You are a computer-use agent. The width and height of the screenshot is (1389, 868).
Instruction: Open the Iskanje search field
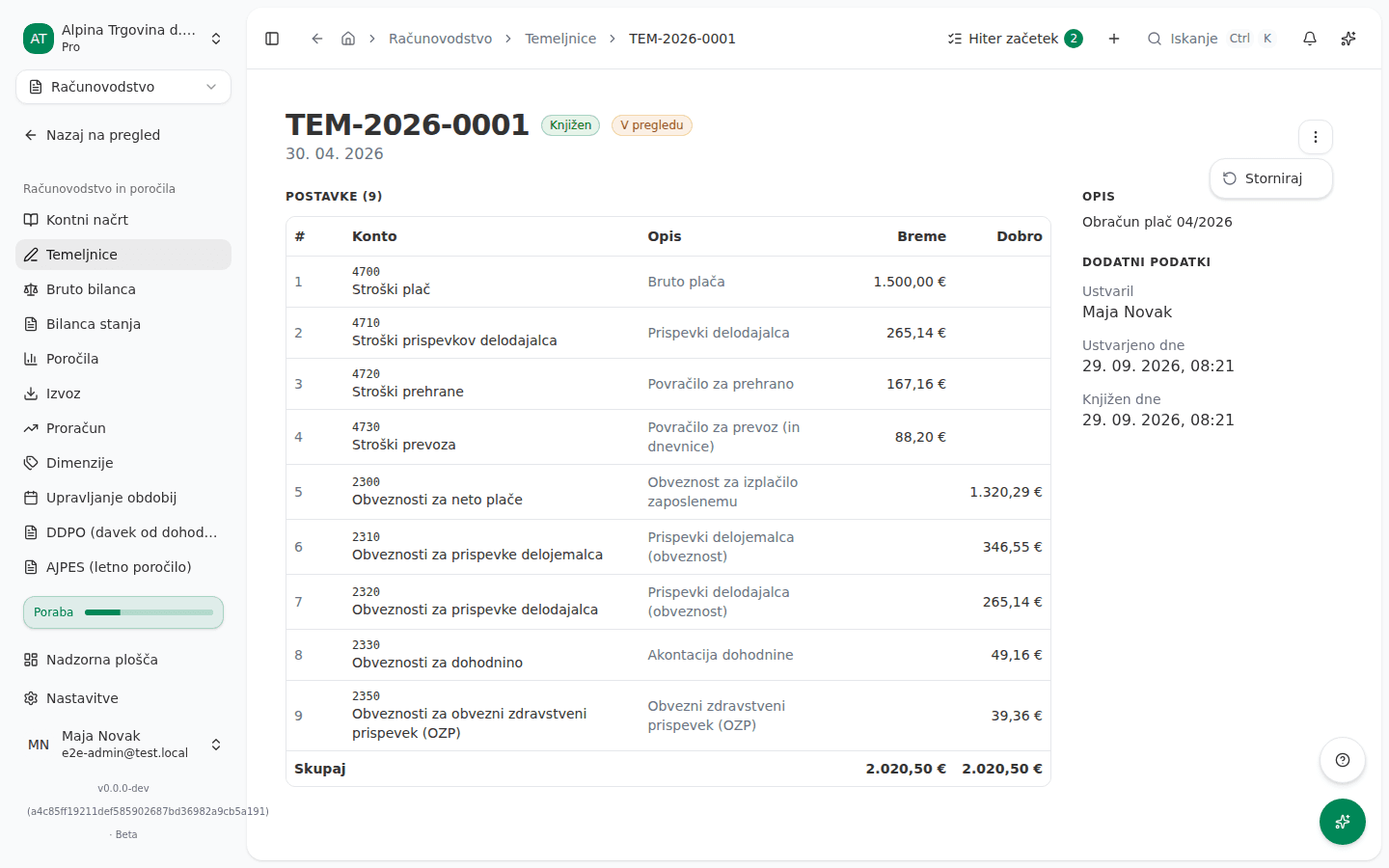1212,39
